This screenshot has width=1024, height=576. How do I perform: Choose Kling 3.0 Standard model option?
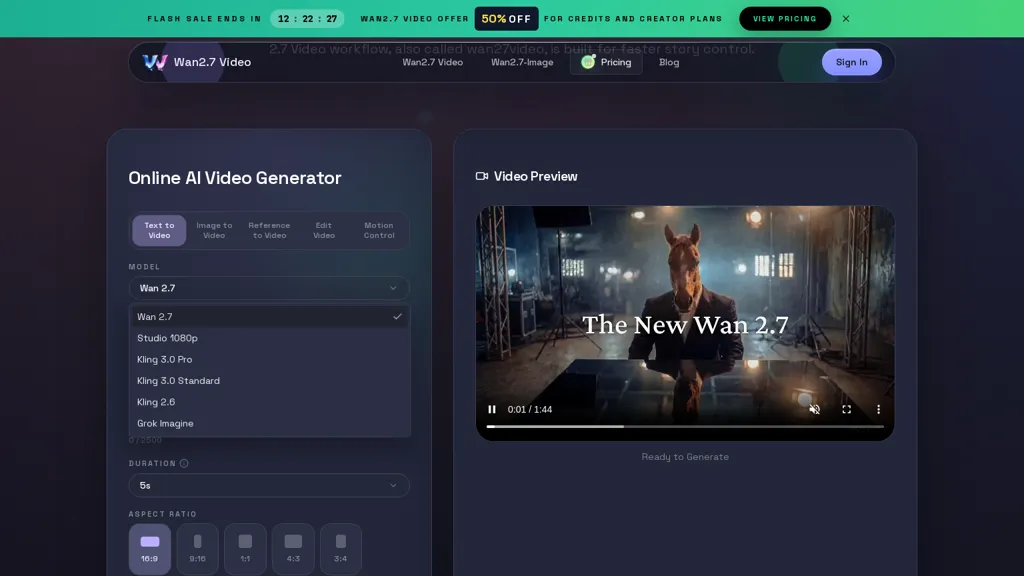tap(269, 381)
